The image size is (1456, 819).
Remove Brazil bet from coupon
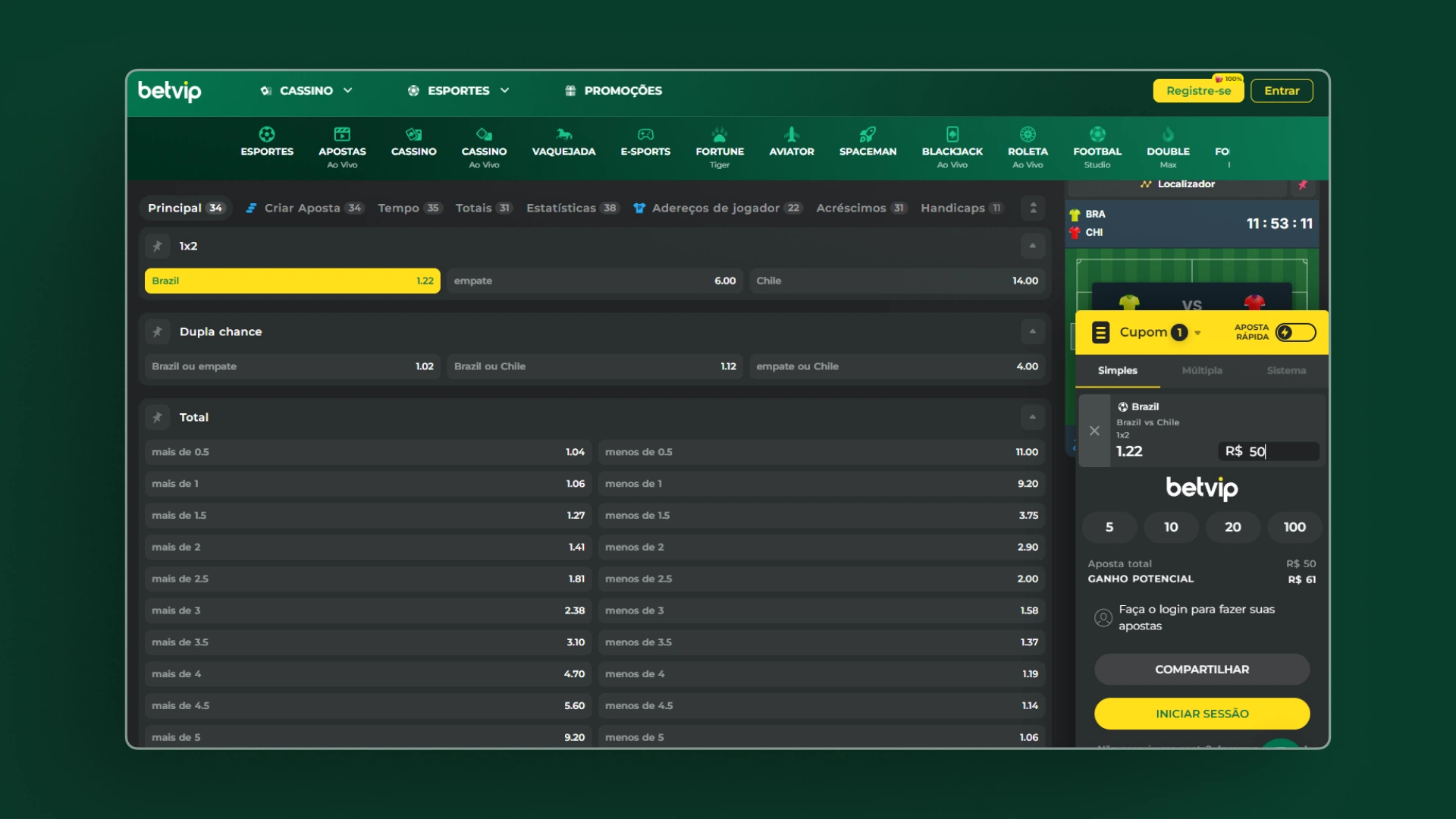point(1094,431)
